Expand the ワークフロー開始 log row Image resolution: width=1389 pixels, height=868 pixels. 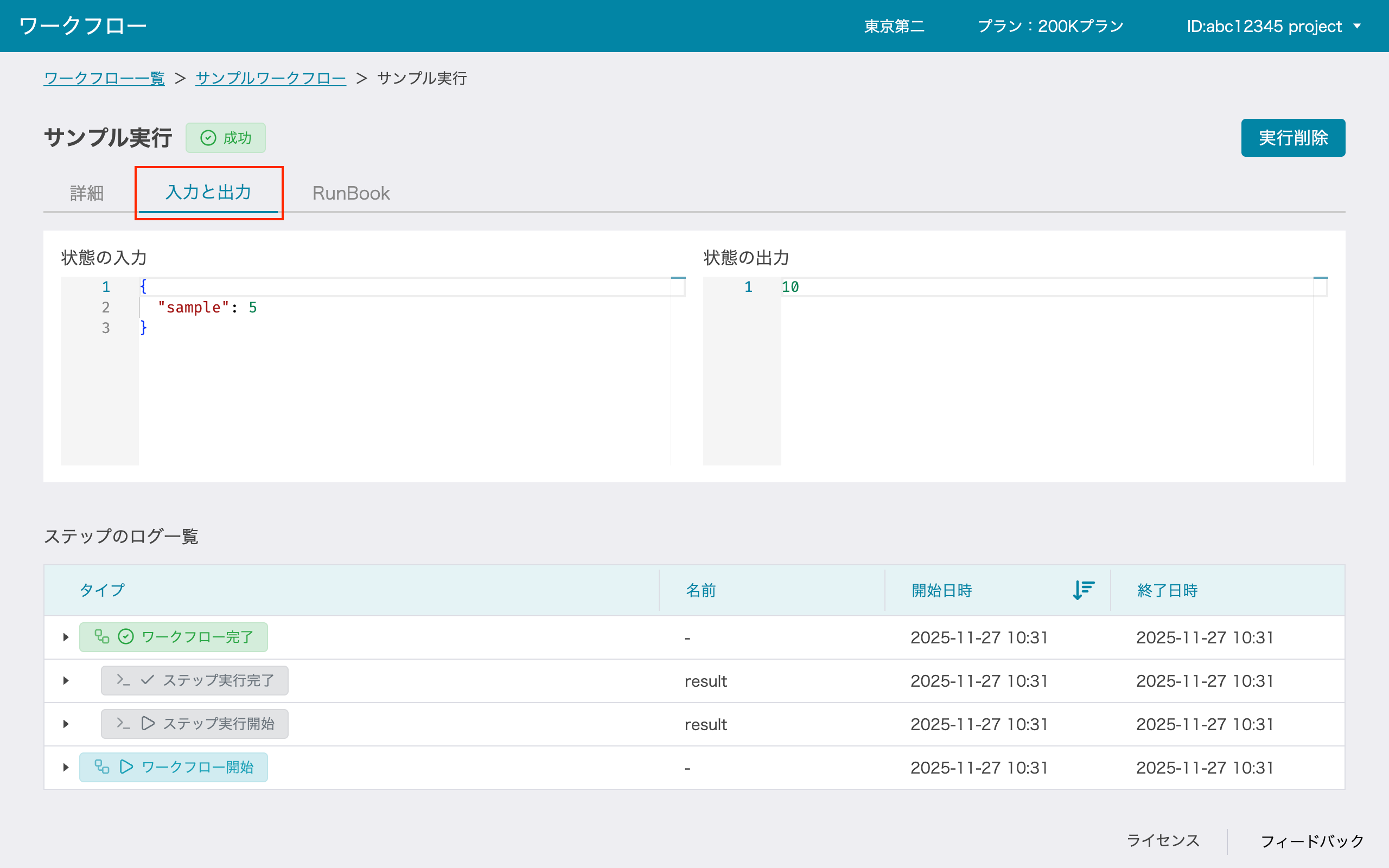[x=66, y=768]
